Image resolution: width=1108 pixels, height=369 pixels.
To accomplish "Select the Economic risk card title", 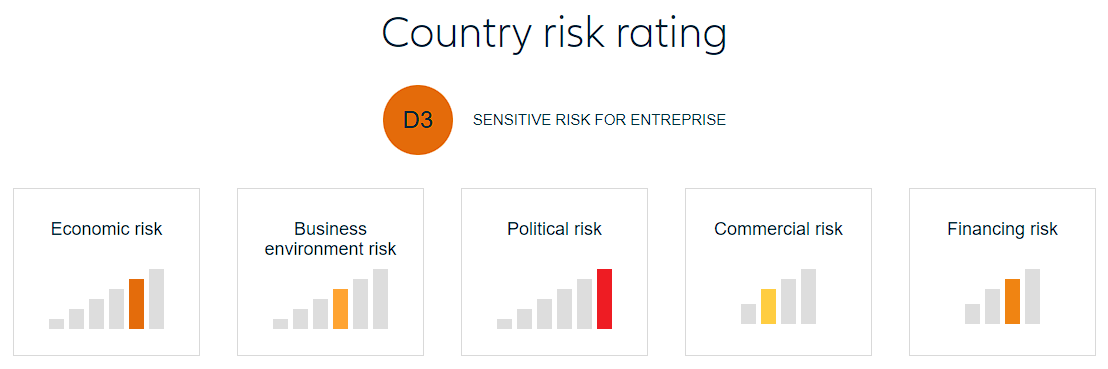I will pyautogui.click(x=107, y=229).
